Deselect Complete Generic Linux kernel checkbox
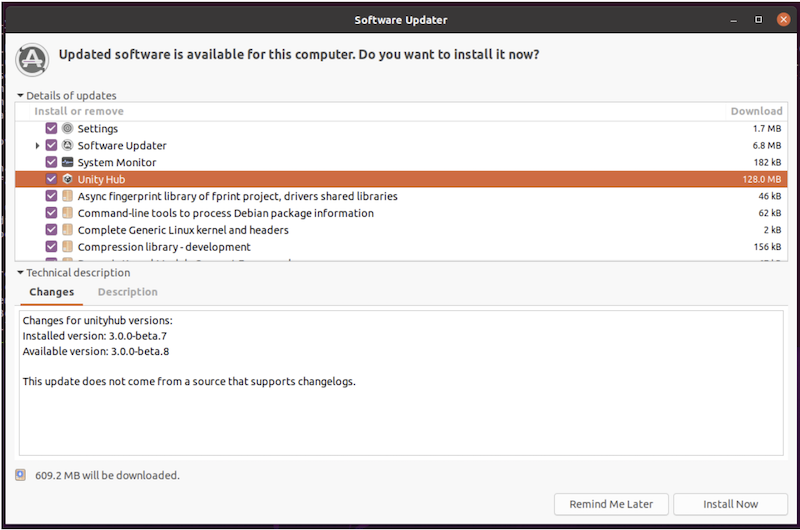800x530 pixels. [51, 230]
